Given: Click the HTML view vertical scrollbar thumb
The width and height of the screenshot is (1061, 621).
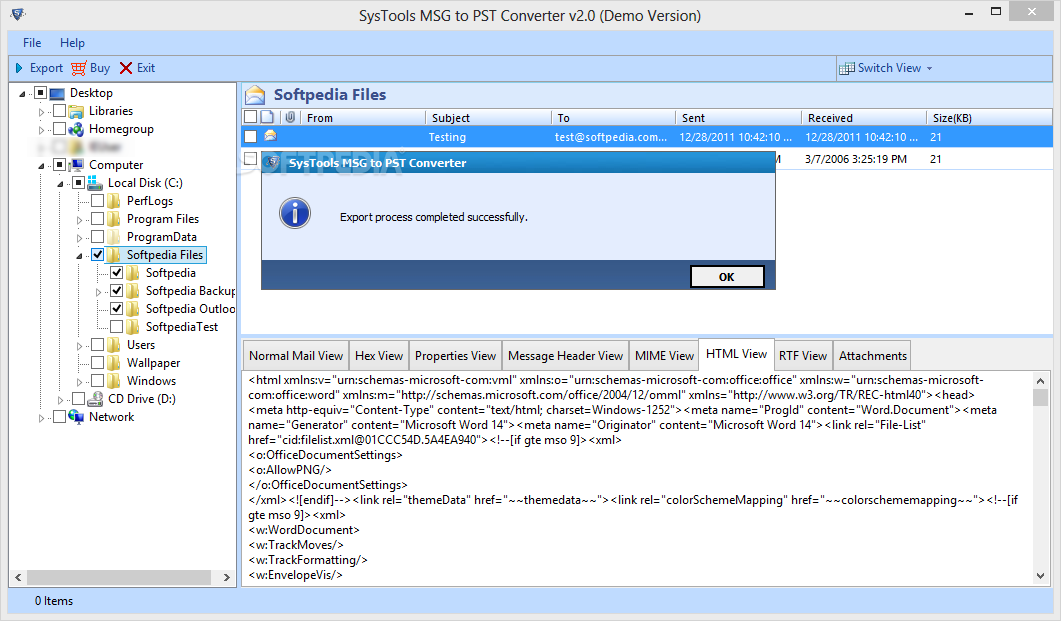Looking at the screenshot, I should pos(1040,397).
